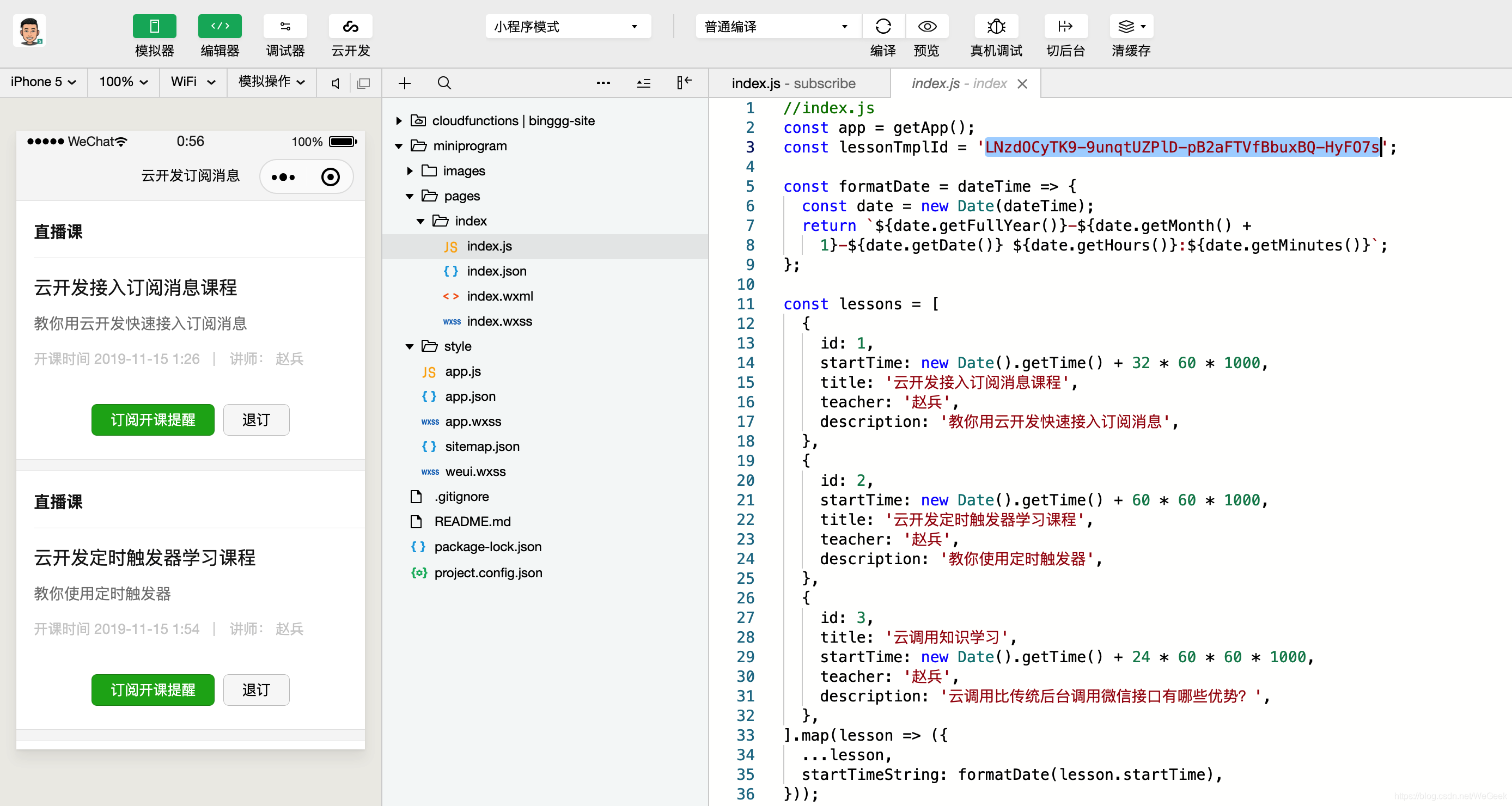The height and width of the screenshot is (806, 1512).
Task: Click the 清缓存 (Clear Cache) icon
Action: (x=1132, y=26)
